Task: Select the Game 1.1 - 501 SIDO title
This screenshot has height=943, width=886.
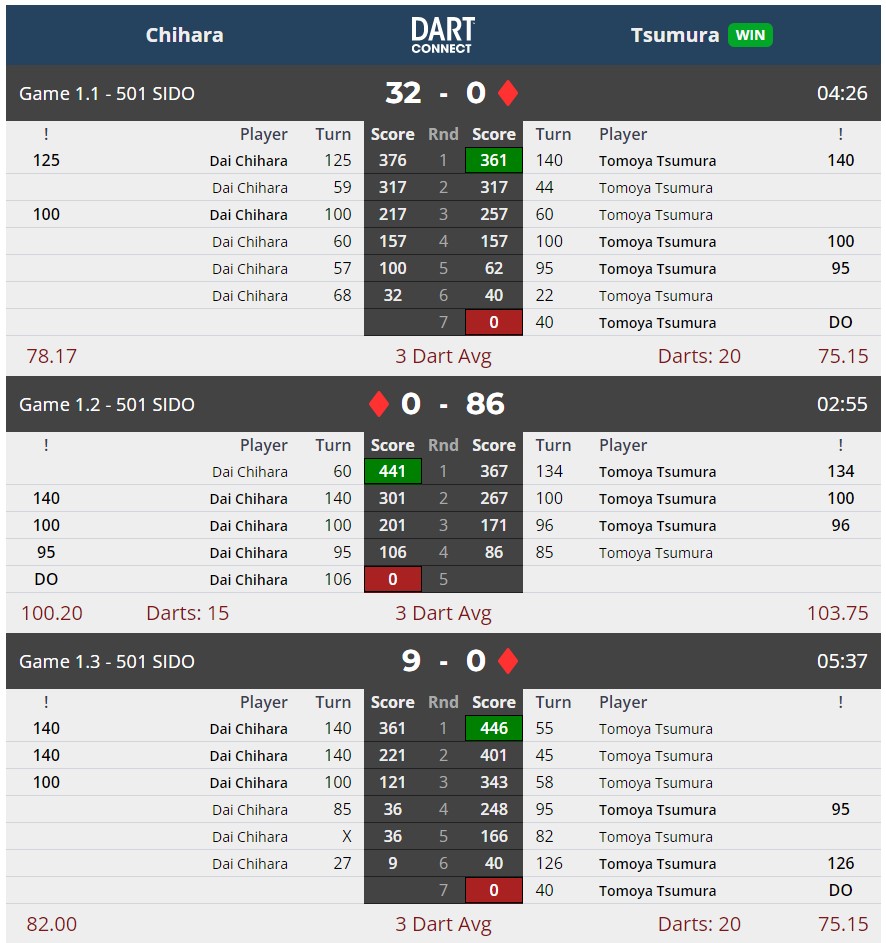Action: coord(107,94)
